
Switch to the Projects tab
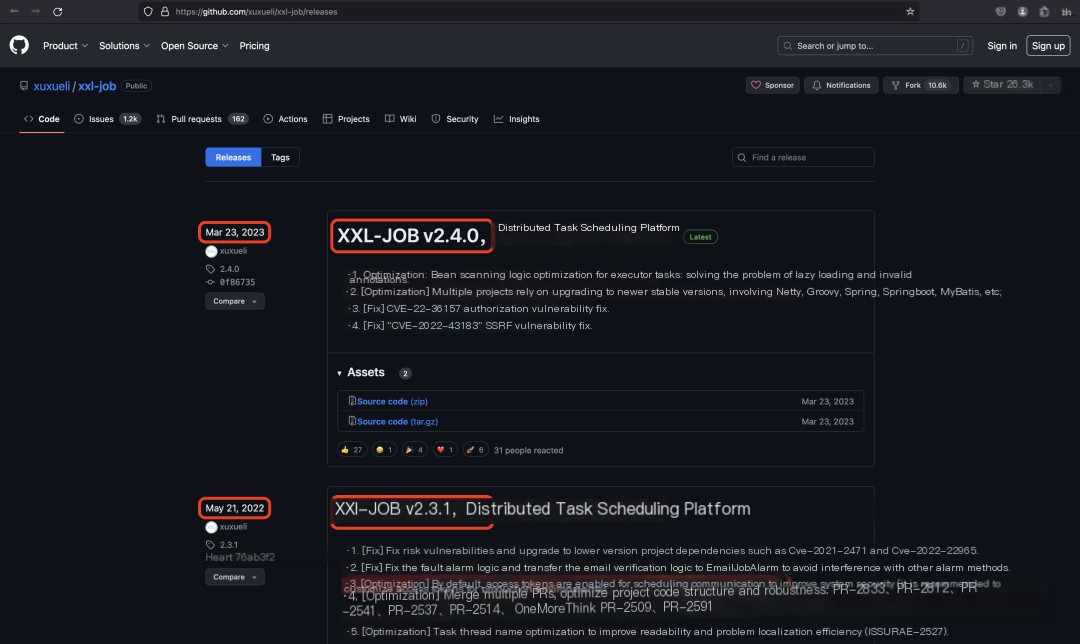346,119
